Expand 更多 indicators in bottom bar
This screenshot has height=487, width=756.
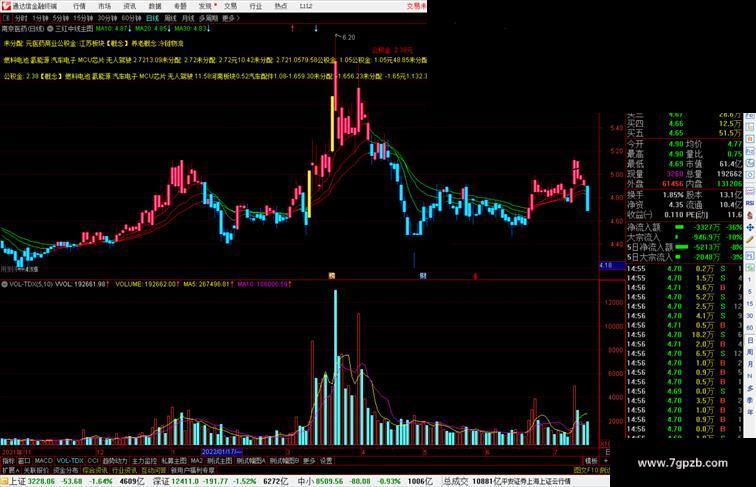click(x=309, y=461)
